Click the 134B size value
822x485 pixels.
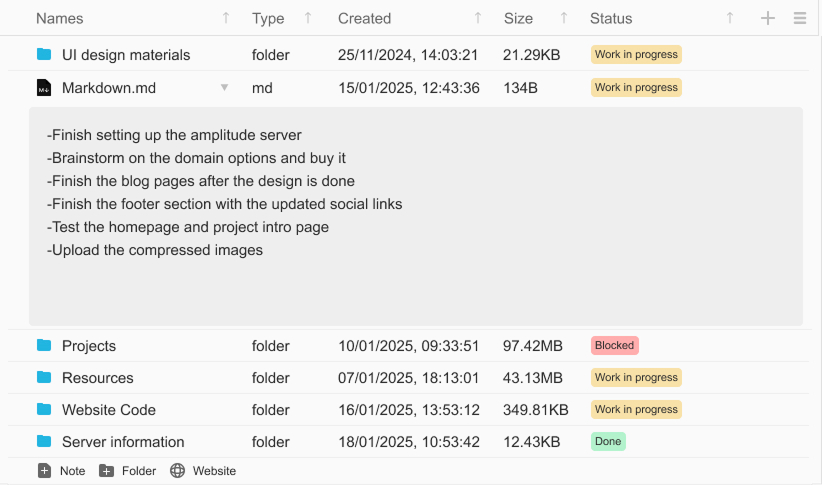coord(521,88)
